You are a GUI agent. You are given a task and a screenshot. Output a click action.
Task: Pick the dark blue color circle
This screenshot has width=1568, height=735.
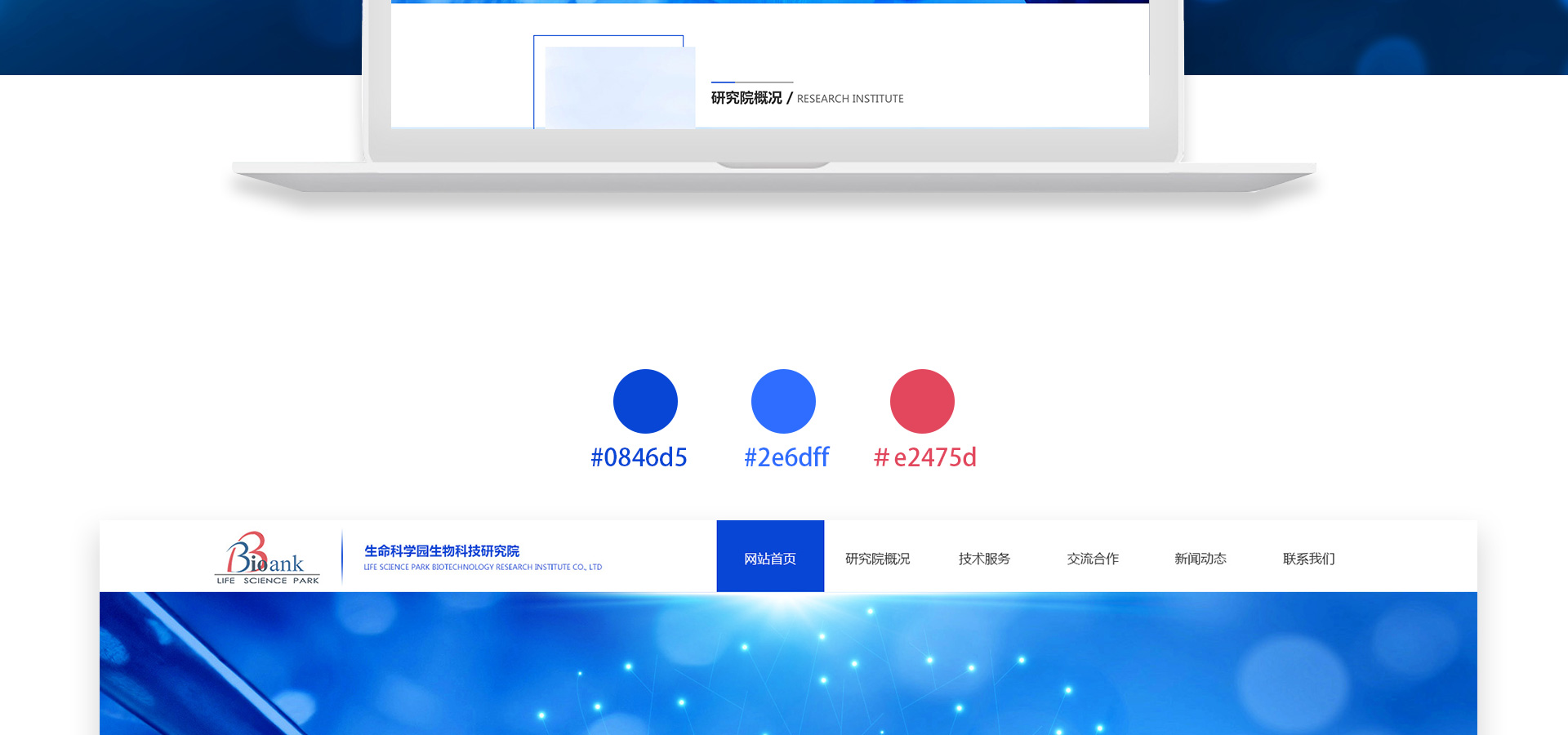pyautogui.click(x=645, y=401)
